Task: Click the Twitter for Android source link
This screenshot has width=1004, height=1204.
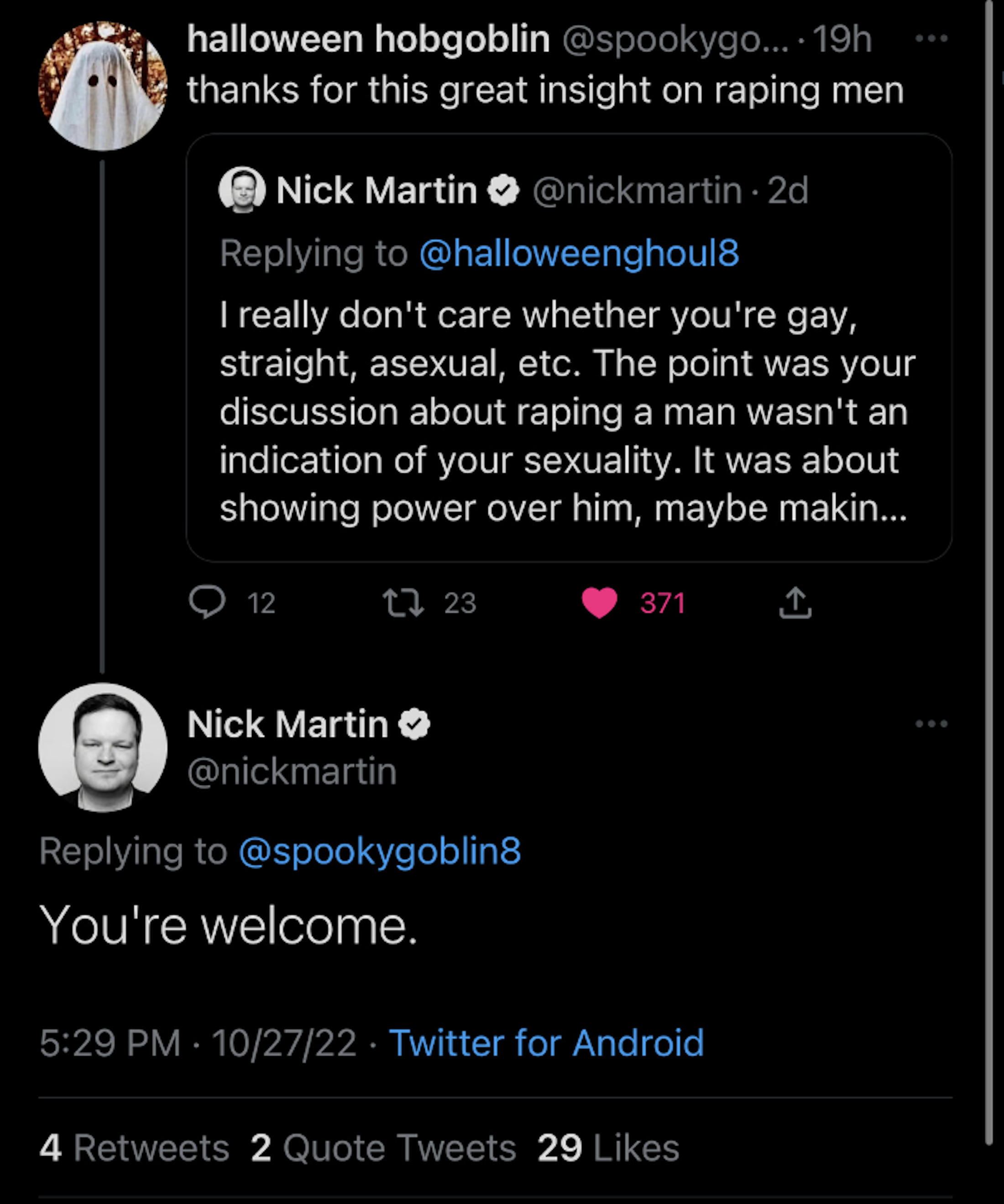Action: point(546,1042)
